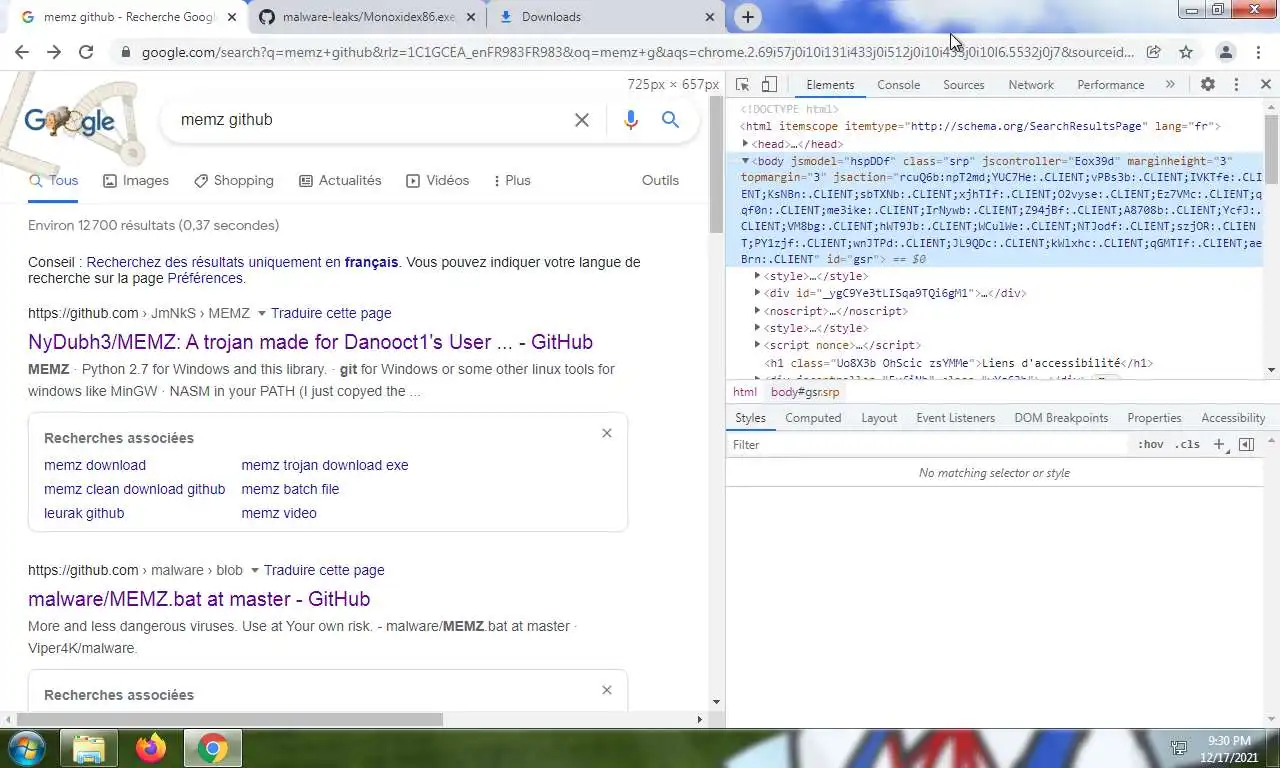The image size is (1280, 768).
Task: Expand the noscript node in DOM tree
Action: coord(757,311)
